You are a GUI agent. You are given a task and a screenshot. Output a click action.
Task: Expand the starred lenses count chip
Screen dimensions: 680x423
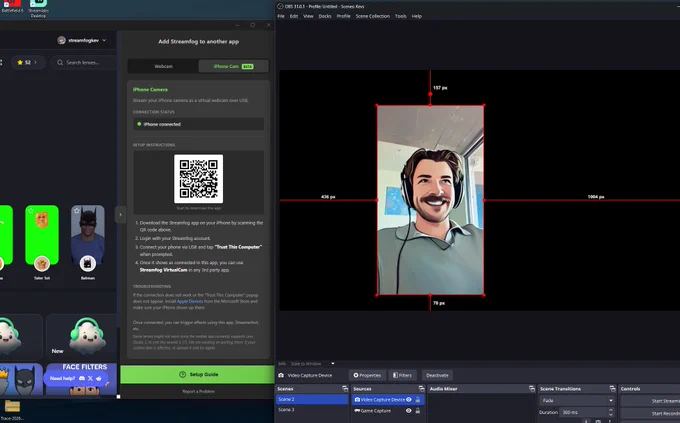27,62
